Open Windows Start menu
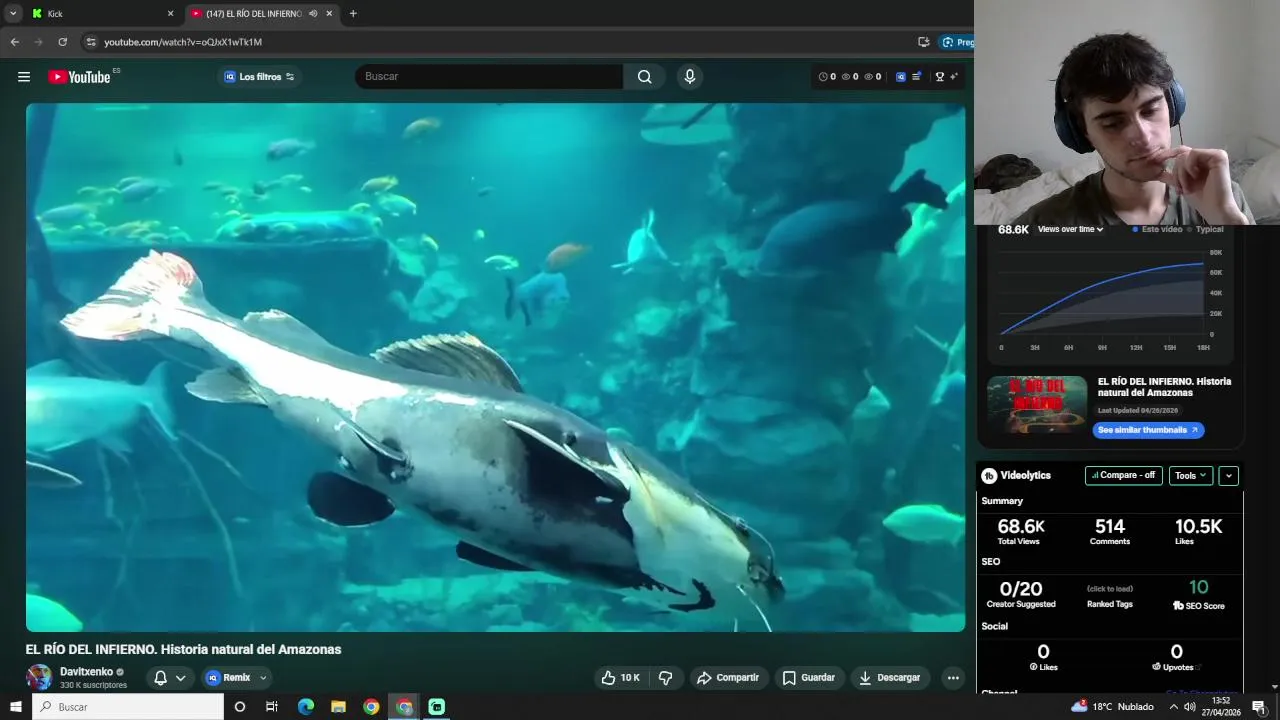 [16, 707]
